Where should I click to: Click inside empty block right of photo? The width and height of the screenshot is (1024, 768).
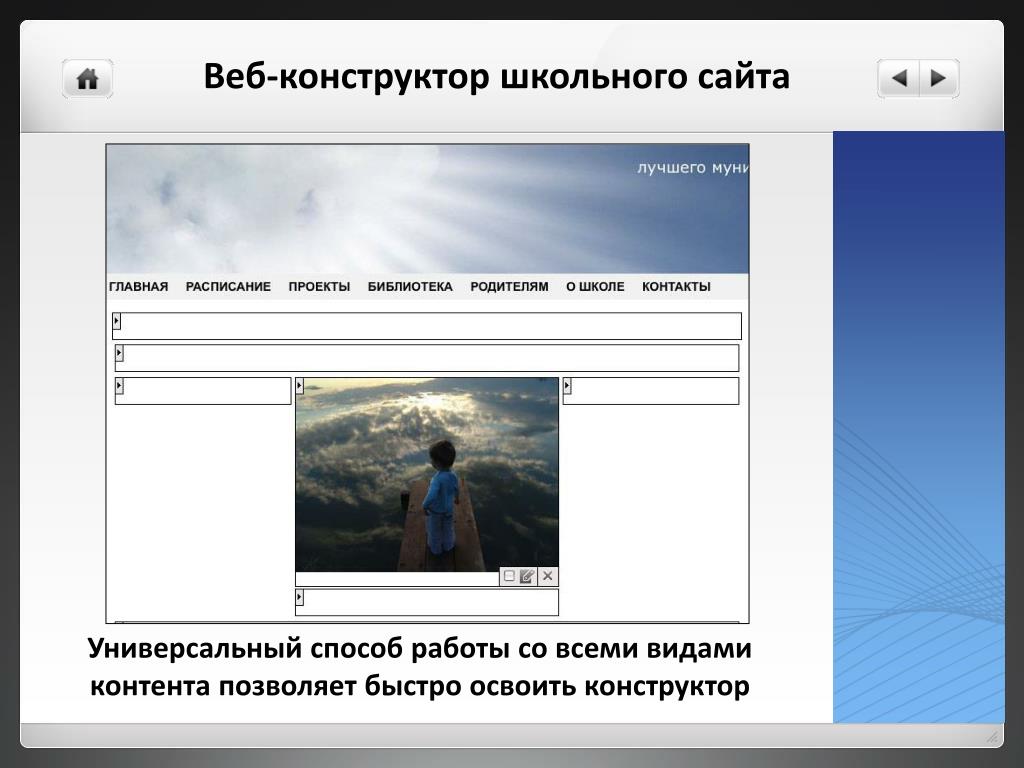click(x=651, y=391)
